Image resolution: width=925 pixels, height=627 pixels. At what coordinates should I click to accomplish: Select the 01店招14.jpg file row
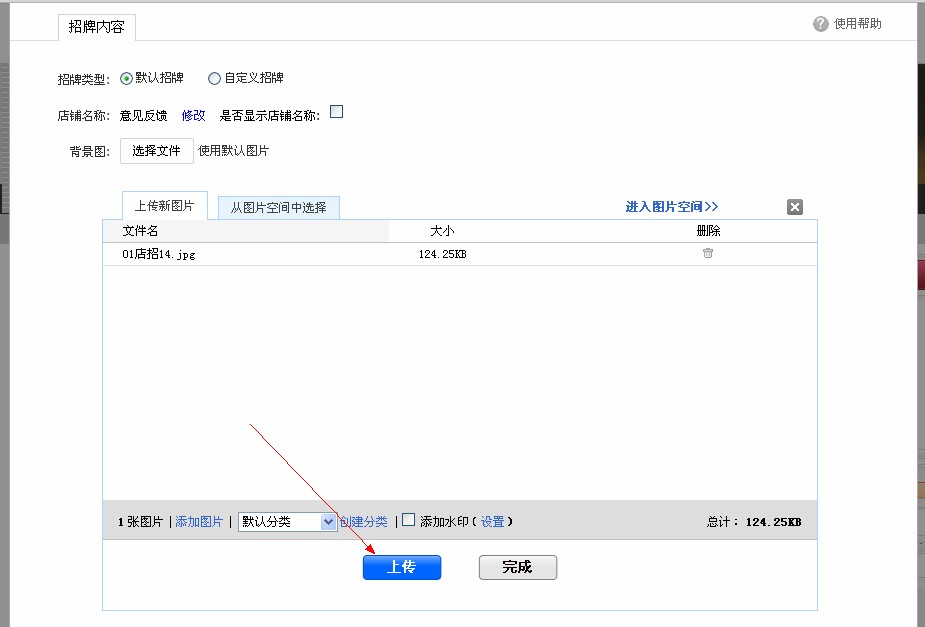point(156,254)
